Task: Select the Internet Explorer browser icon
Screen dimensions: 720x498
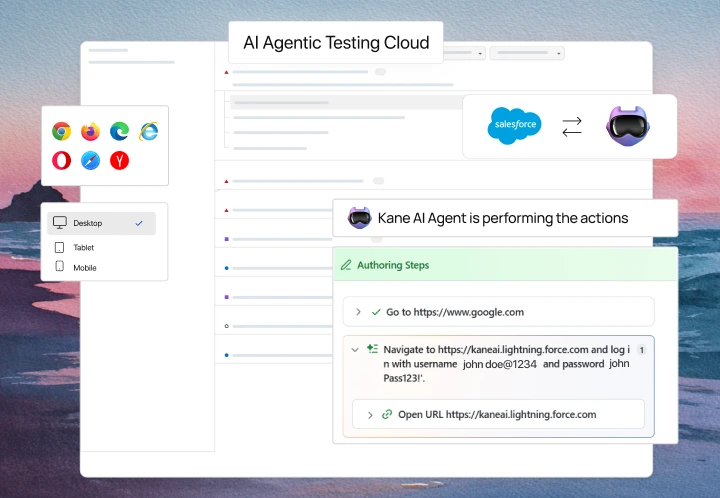Action: pyautogui.click(x=149, y=131)
